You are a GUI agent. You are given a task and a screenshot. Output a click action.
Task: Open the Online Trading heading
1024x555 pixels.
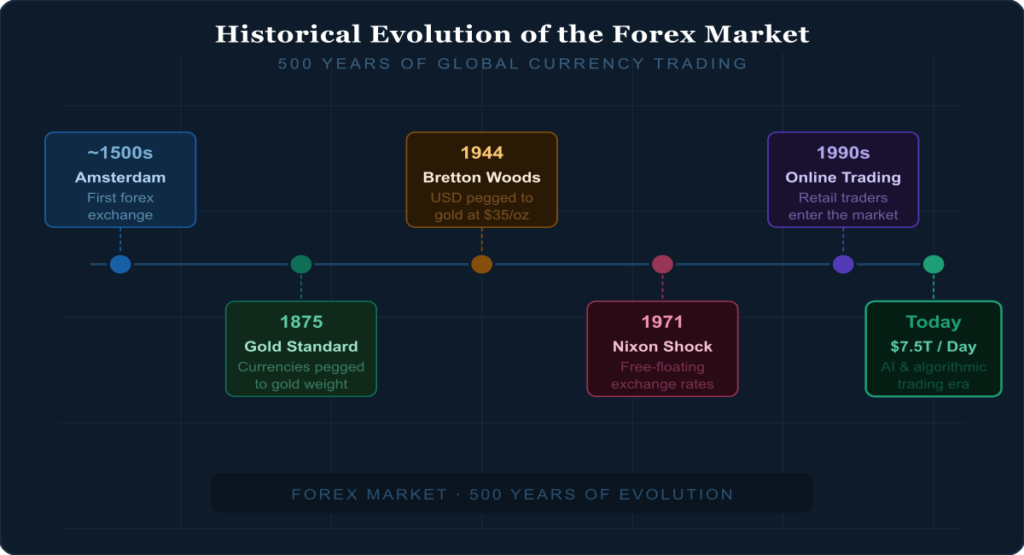click(843, 177)
